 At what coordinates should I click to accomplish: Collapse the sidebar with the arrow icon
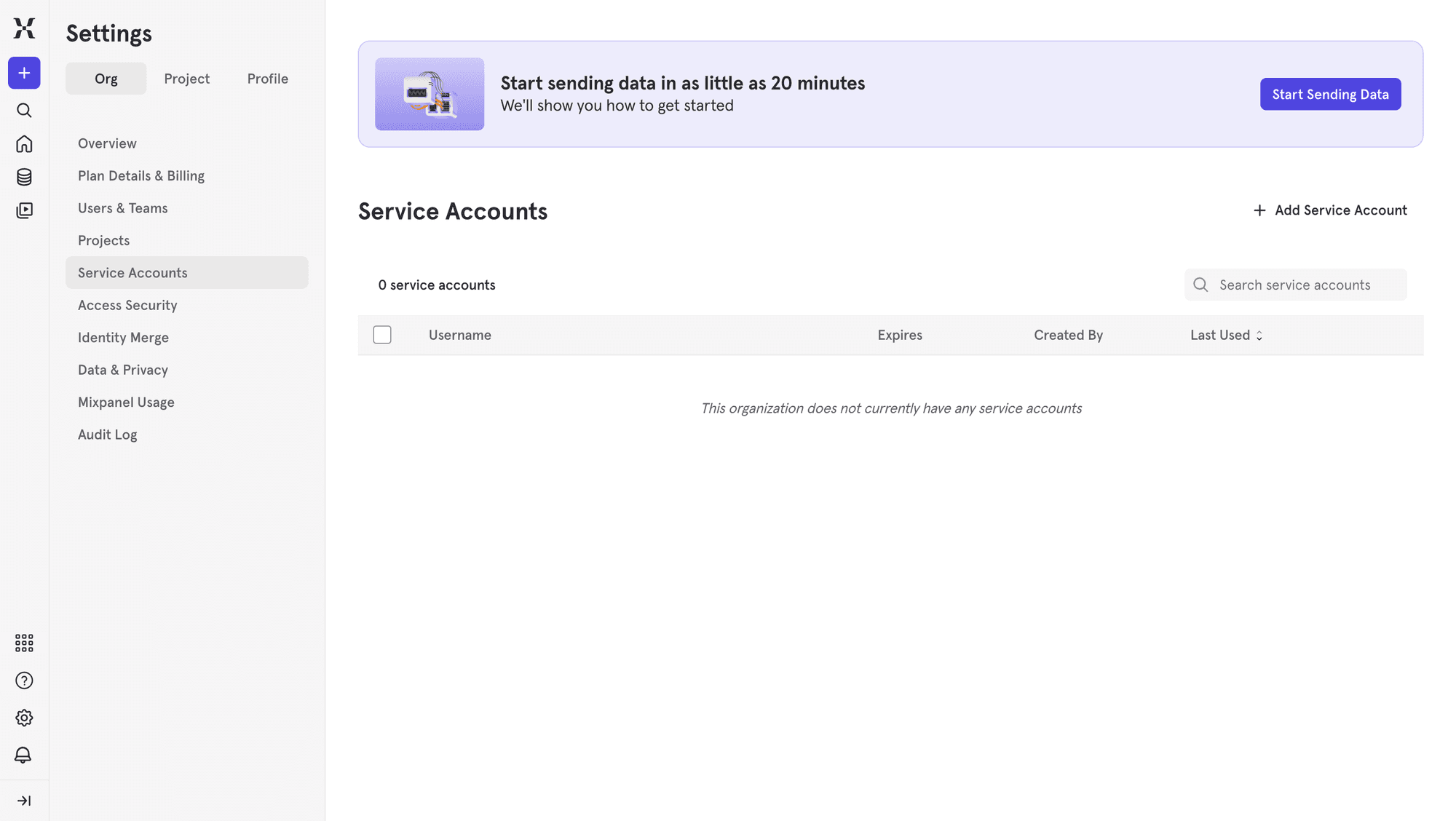click(24, 801)
